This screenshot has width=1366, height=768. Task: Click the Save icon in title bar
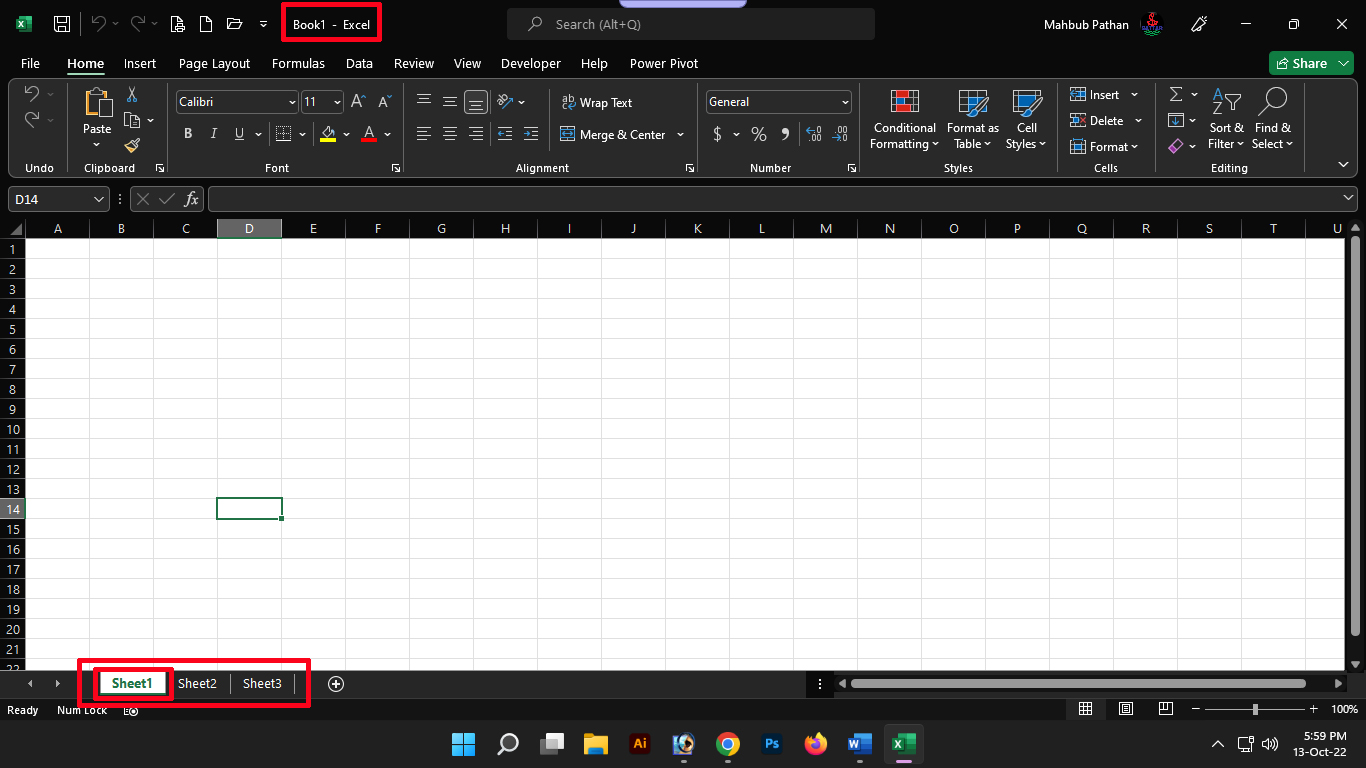click(x=62, y=24)
